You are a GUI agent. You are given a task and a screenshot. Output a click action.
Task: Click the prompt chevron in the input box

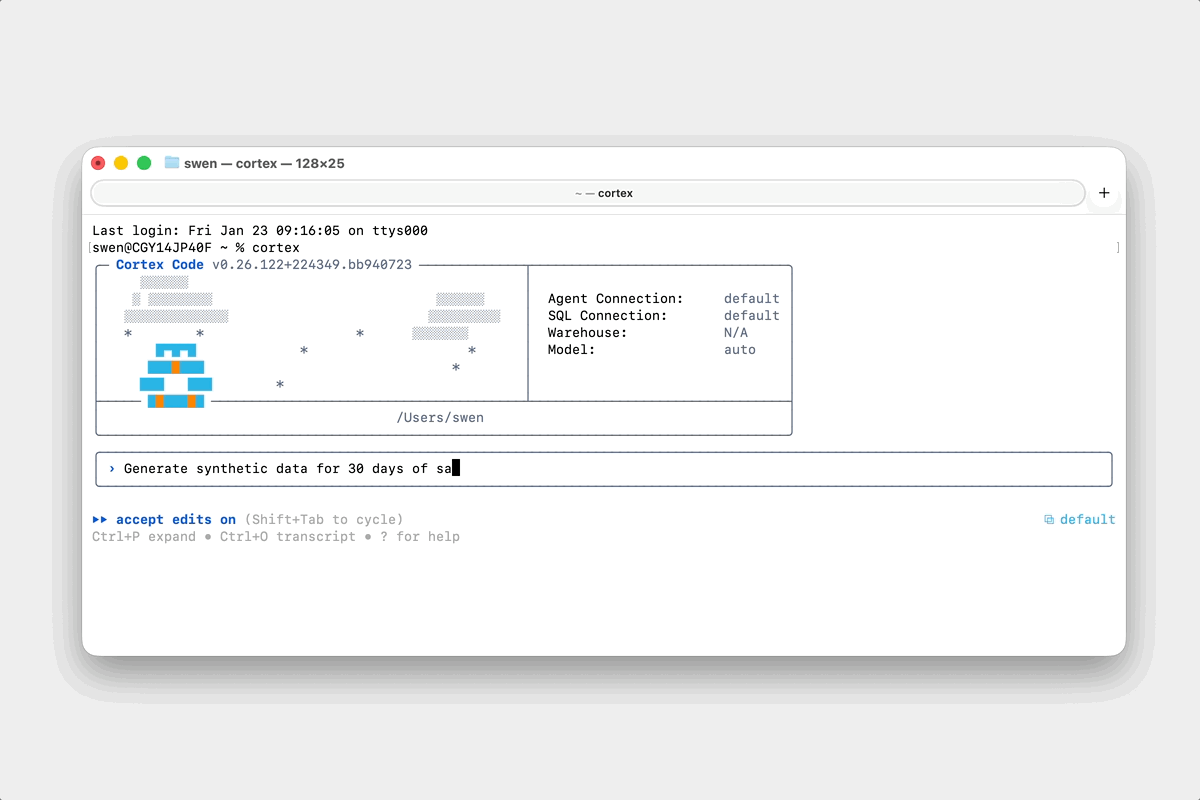[x=112, y=468]
